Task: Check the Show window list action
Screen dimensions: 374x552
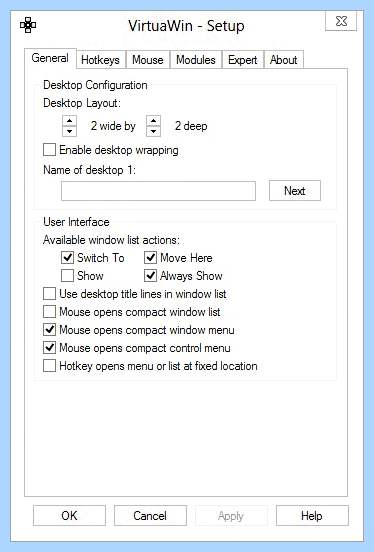Action: [67, 276]
